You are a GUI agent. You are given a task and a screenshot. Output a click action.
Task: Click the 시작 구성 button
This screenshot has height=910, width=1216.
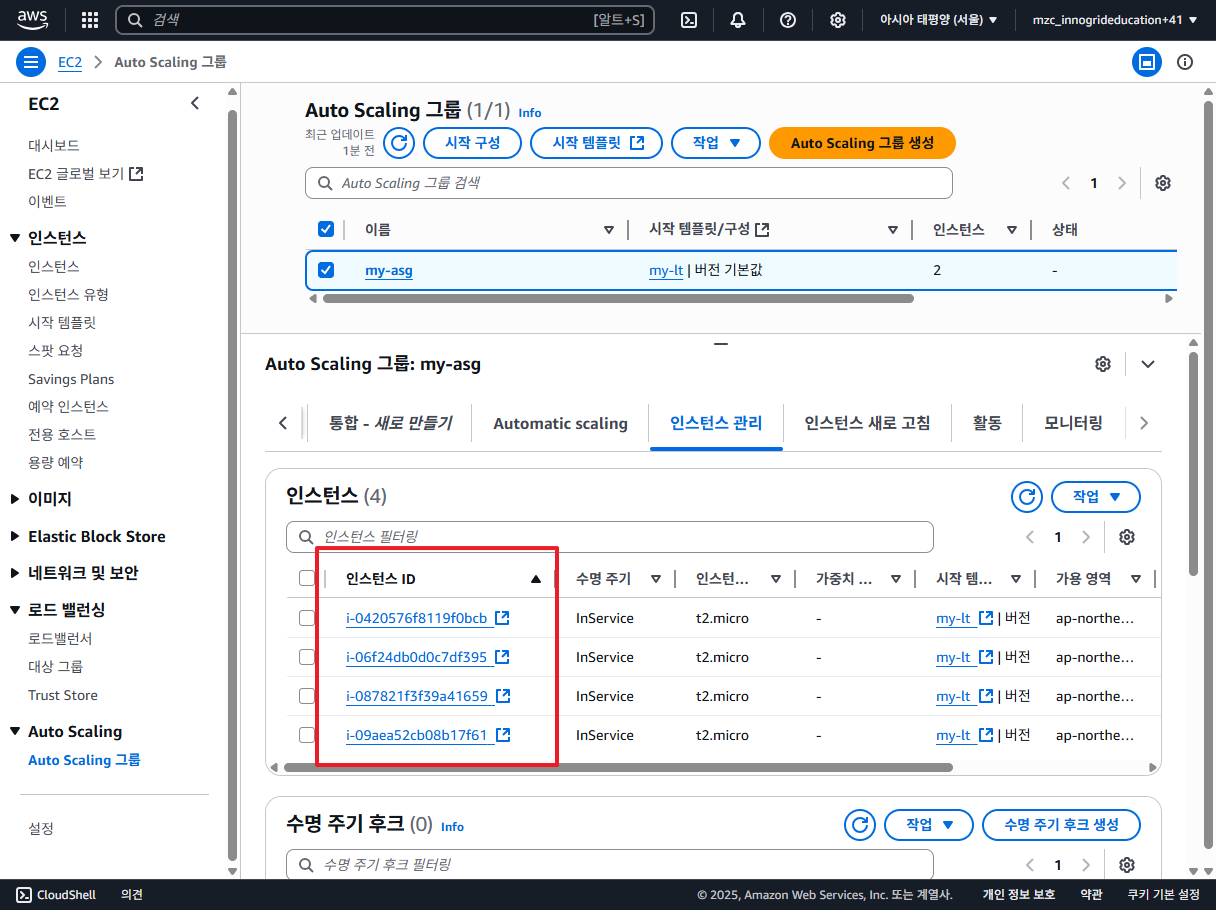click(x=472, y=143)
